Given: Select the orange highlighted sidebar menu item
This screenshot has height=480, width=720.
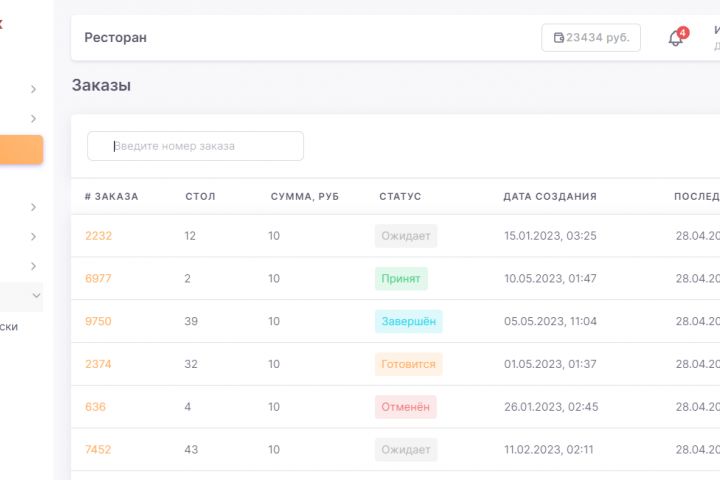Looking at the screenshot, I should 21,149.
